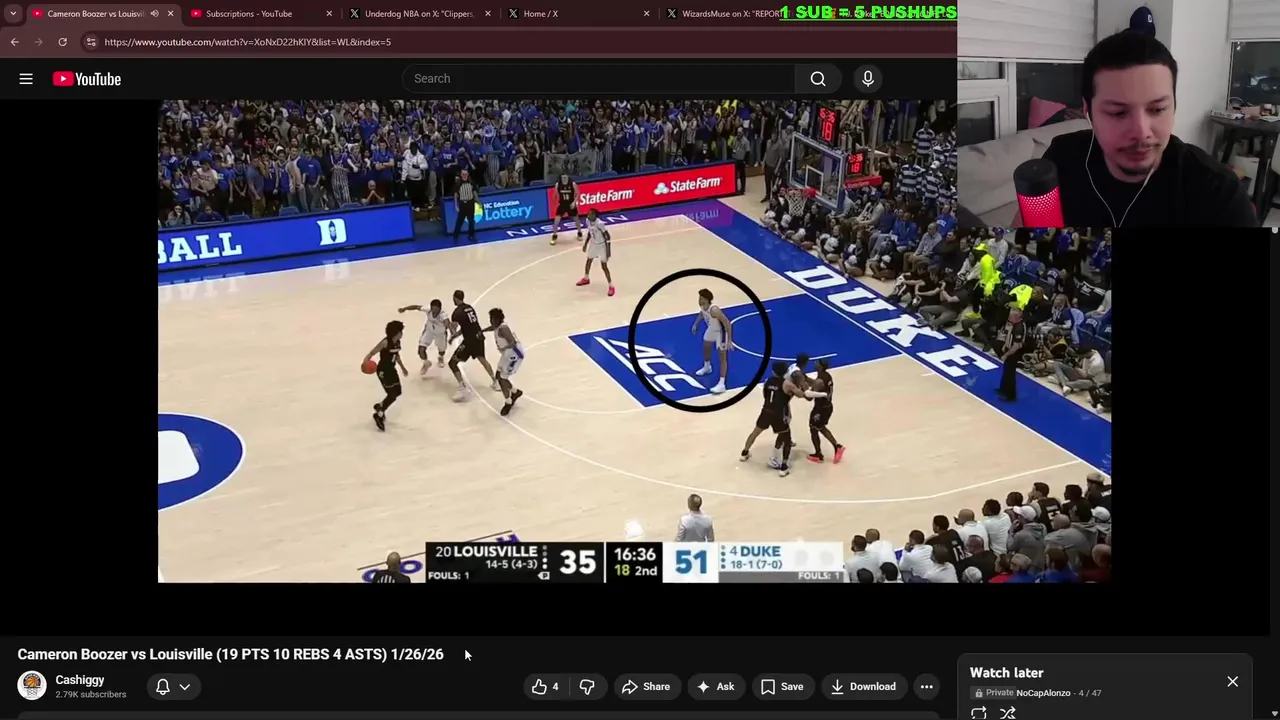The image size is (1280, 720).
Task: Open browser tab search dropdown arrow
Action: [x=13, y=14]
